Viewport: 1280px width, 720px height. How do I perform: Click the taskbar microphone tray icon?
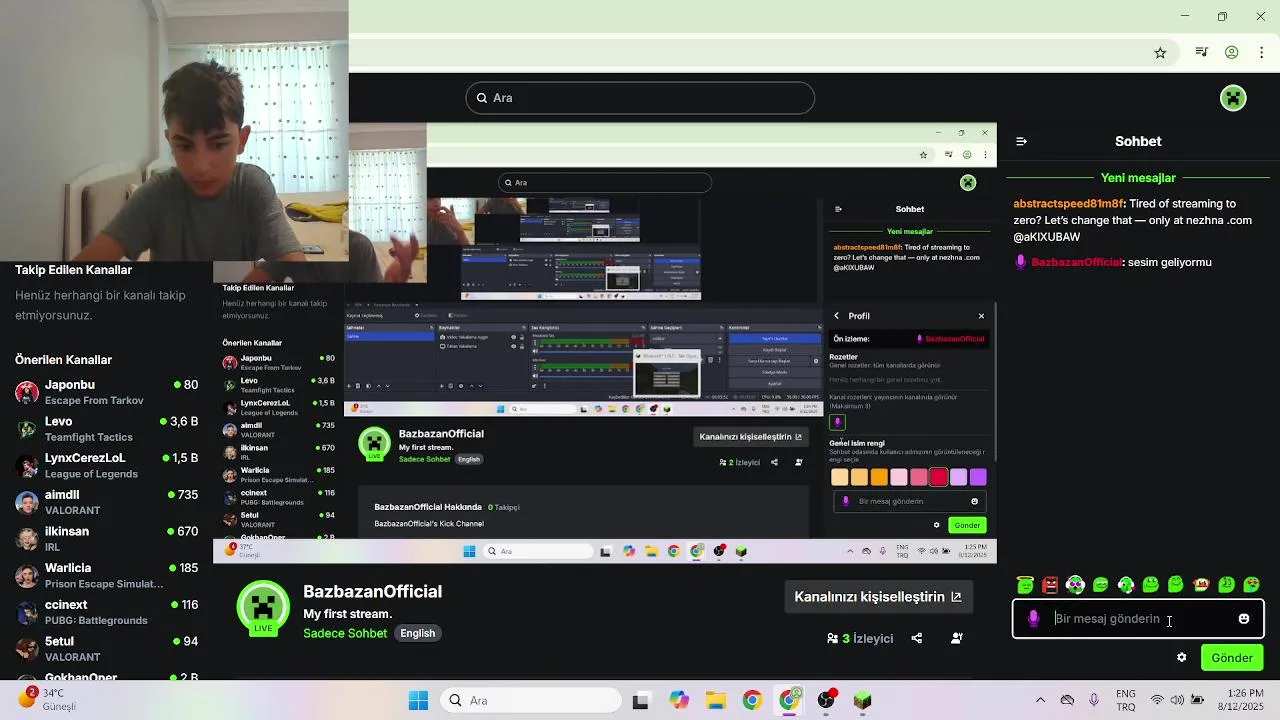[x=1094, y=700]
